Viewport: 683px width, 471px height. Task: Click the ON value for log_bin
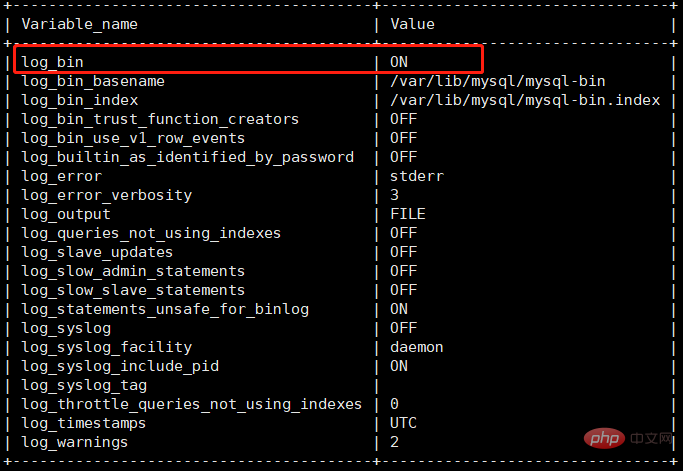pyautogui.click(x=399, y=62)
